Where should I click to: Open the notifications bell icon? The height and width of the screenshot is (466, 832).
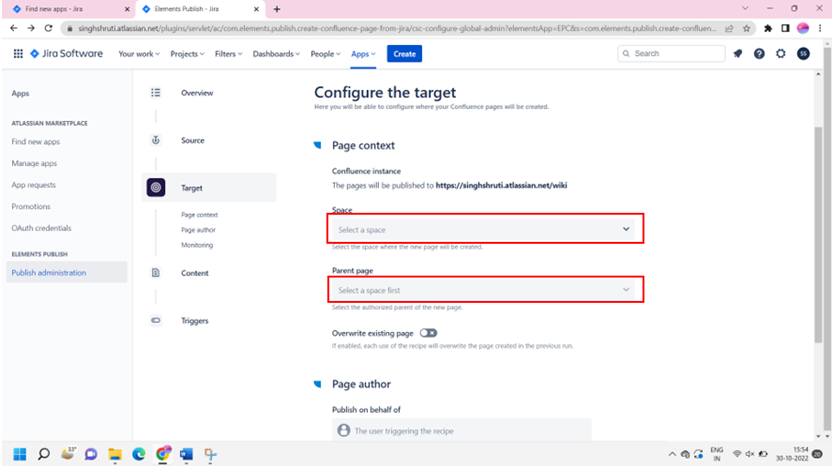click(x=738, y=54)
